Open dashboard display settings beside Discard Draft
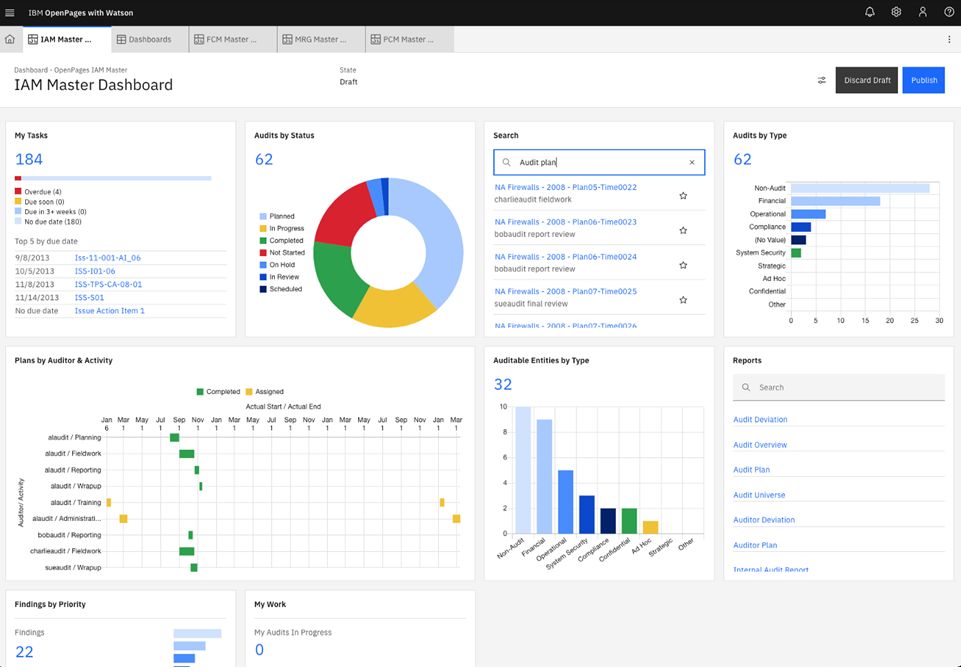Viewport: 961px width, 672px height. pos(821,80)
